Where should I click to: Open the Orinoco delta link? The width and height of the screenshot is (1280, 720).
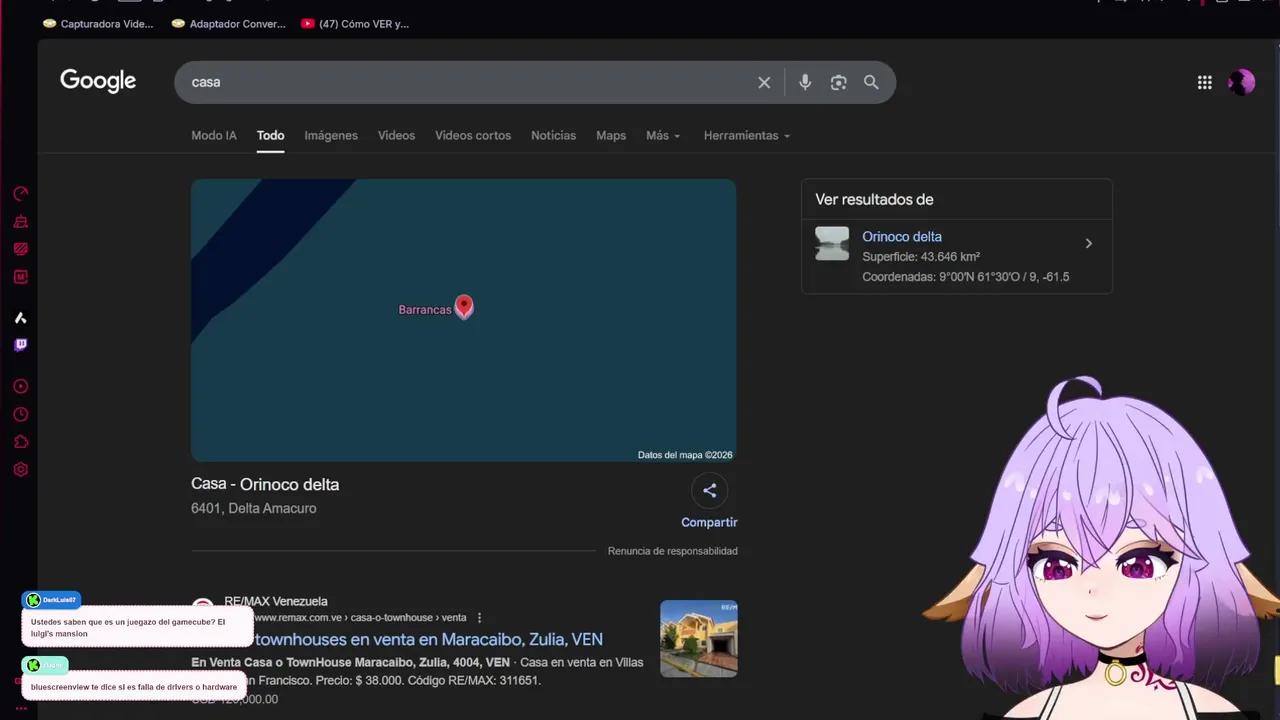coord(902,237)
